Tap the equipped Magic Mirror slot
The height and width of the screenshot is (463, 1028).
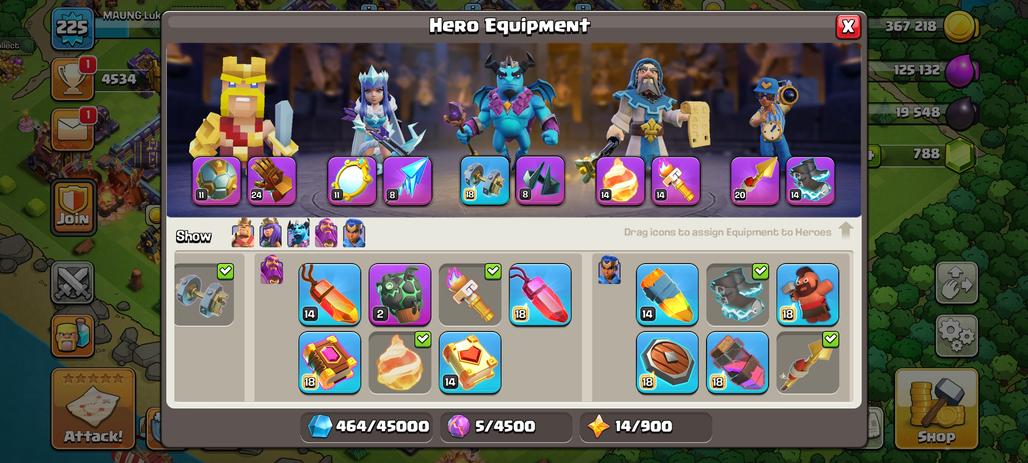(352, 180)
